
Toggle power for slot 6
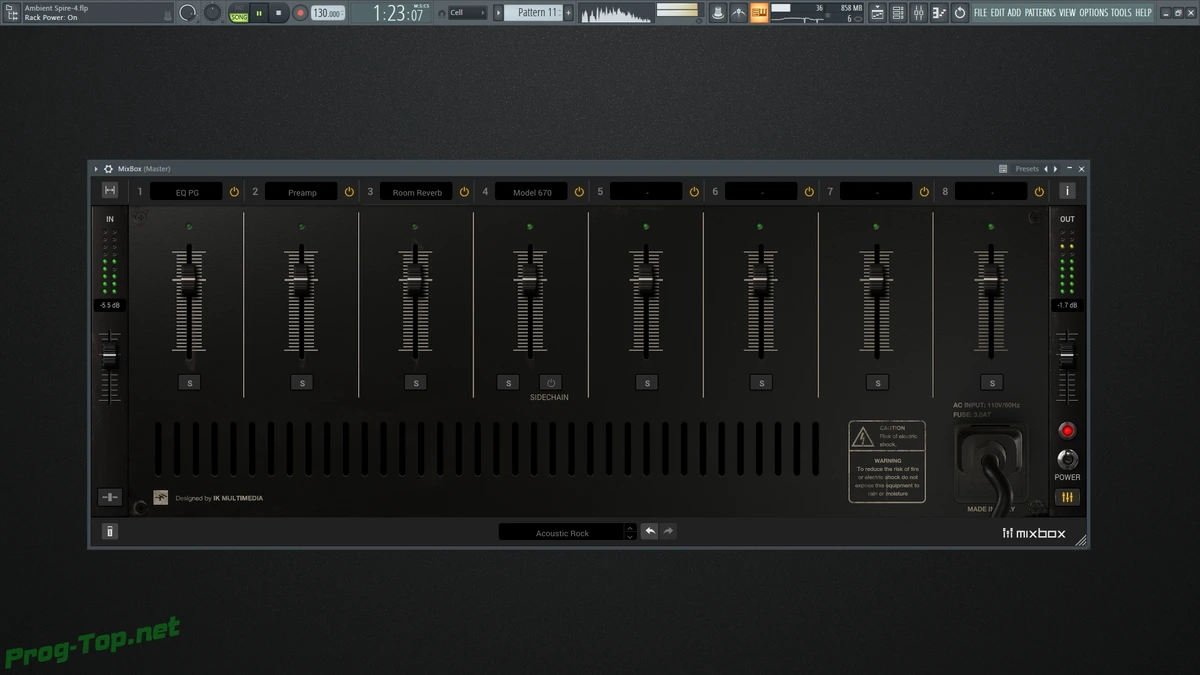click(x=809, y=191)
